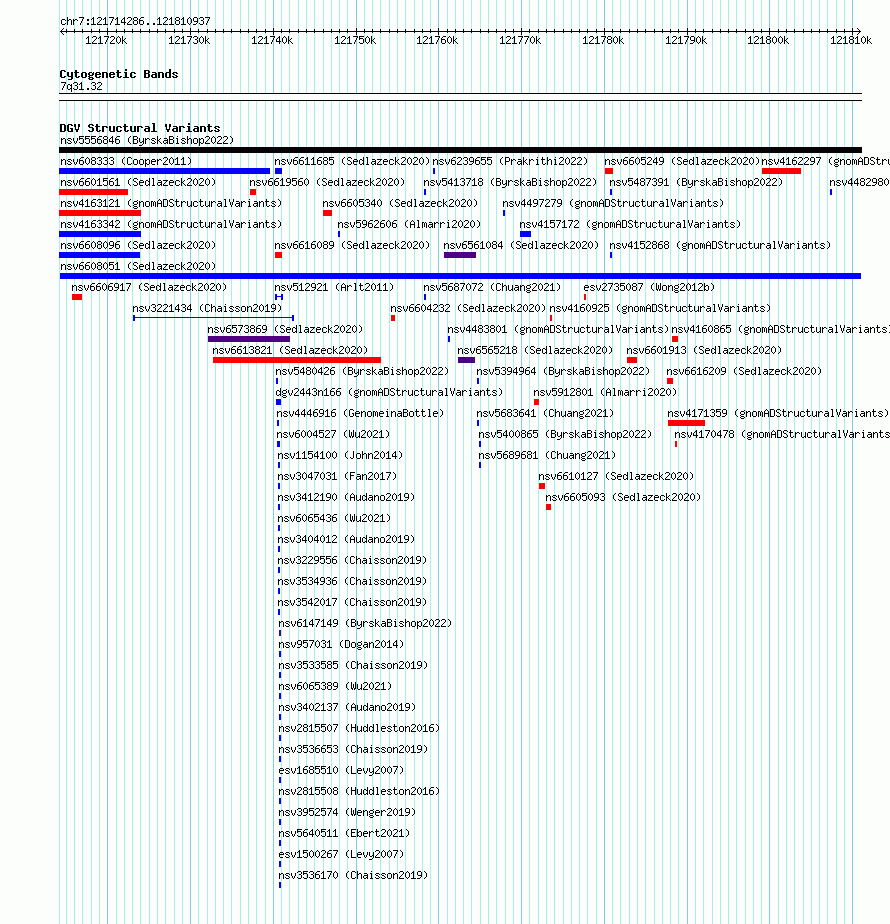Viewport: 890px width, 924px height.
Task: Click nsv5689681 (Chuang2021) label
Action: pos(547,456)
